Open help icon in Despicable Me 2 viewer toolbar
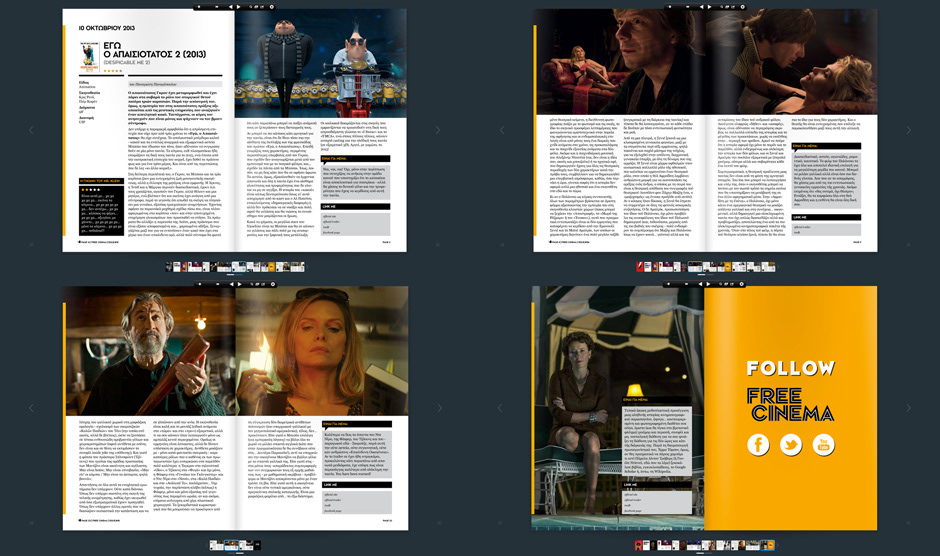The width and height of the screenshot is (940, 556). 272,7
